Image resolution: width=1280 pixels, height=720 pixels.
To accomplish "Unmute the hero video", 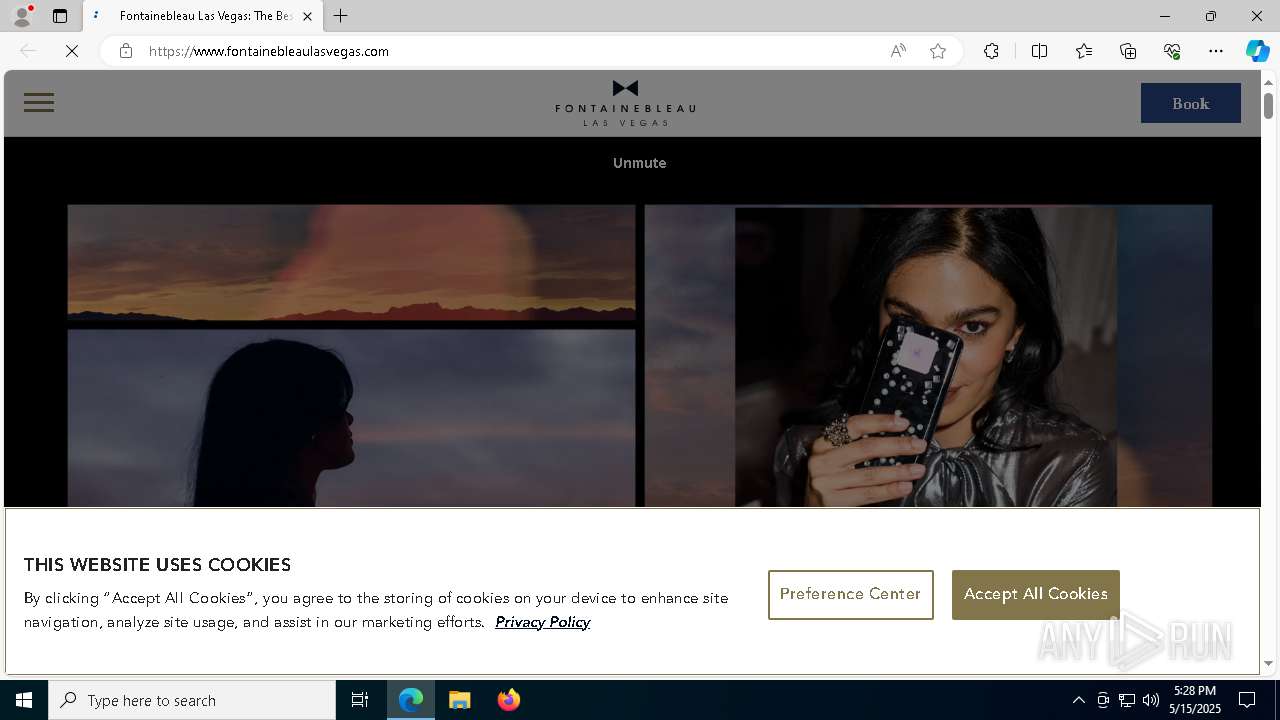I will pyautogui.click(x=639, y=163).
